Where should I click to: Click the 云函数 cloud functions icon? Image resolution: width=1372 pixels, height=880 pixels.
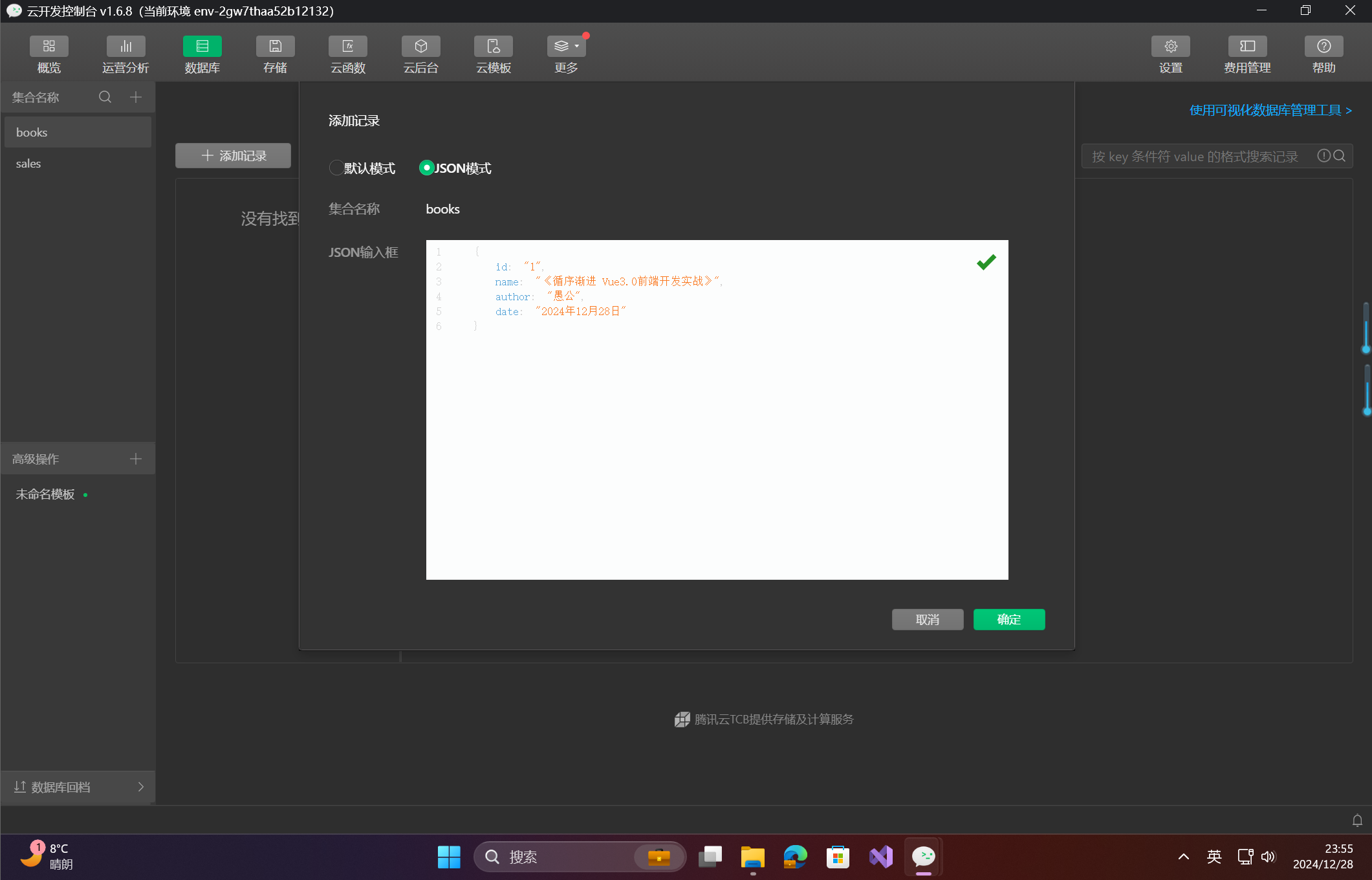pyautogui.click(x=348, y=47)
